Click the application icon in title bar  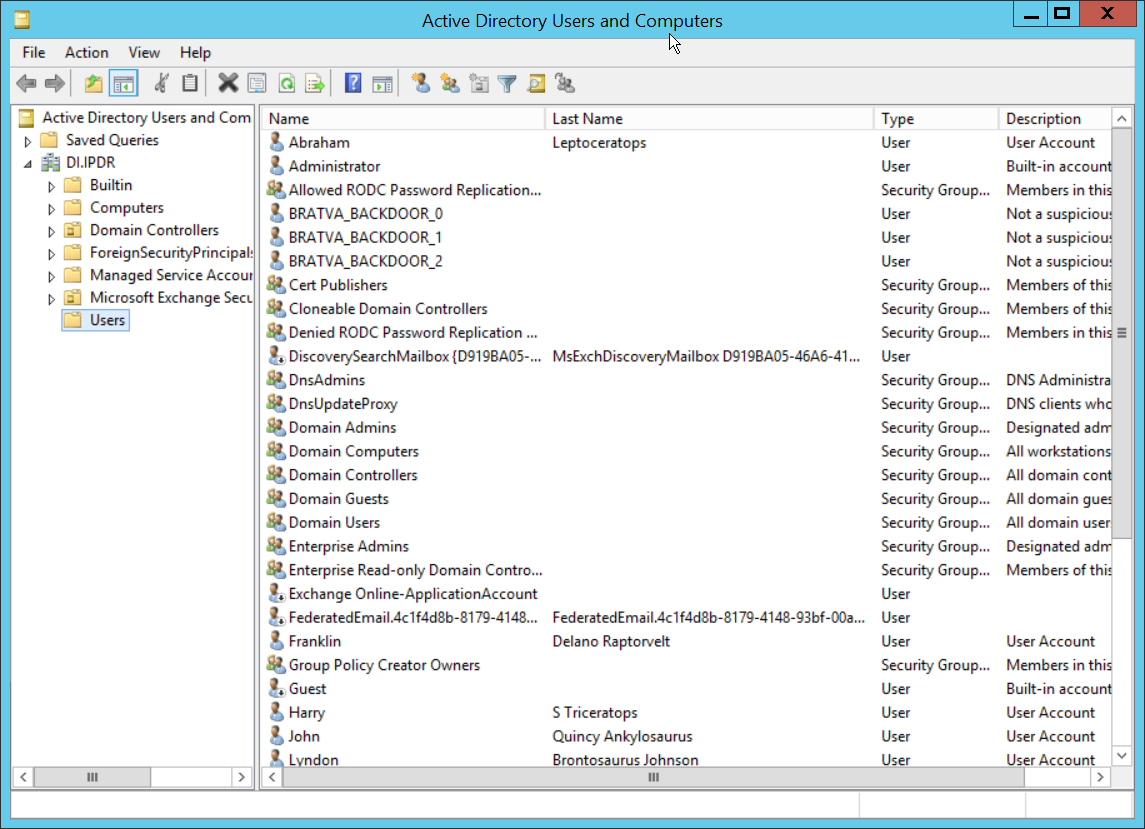tap(22, 20)
